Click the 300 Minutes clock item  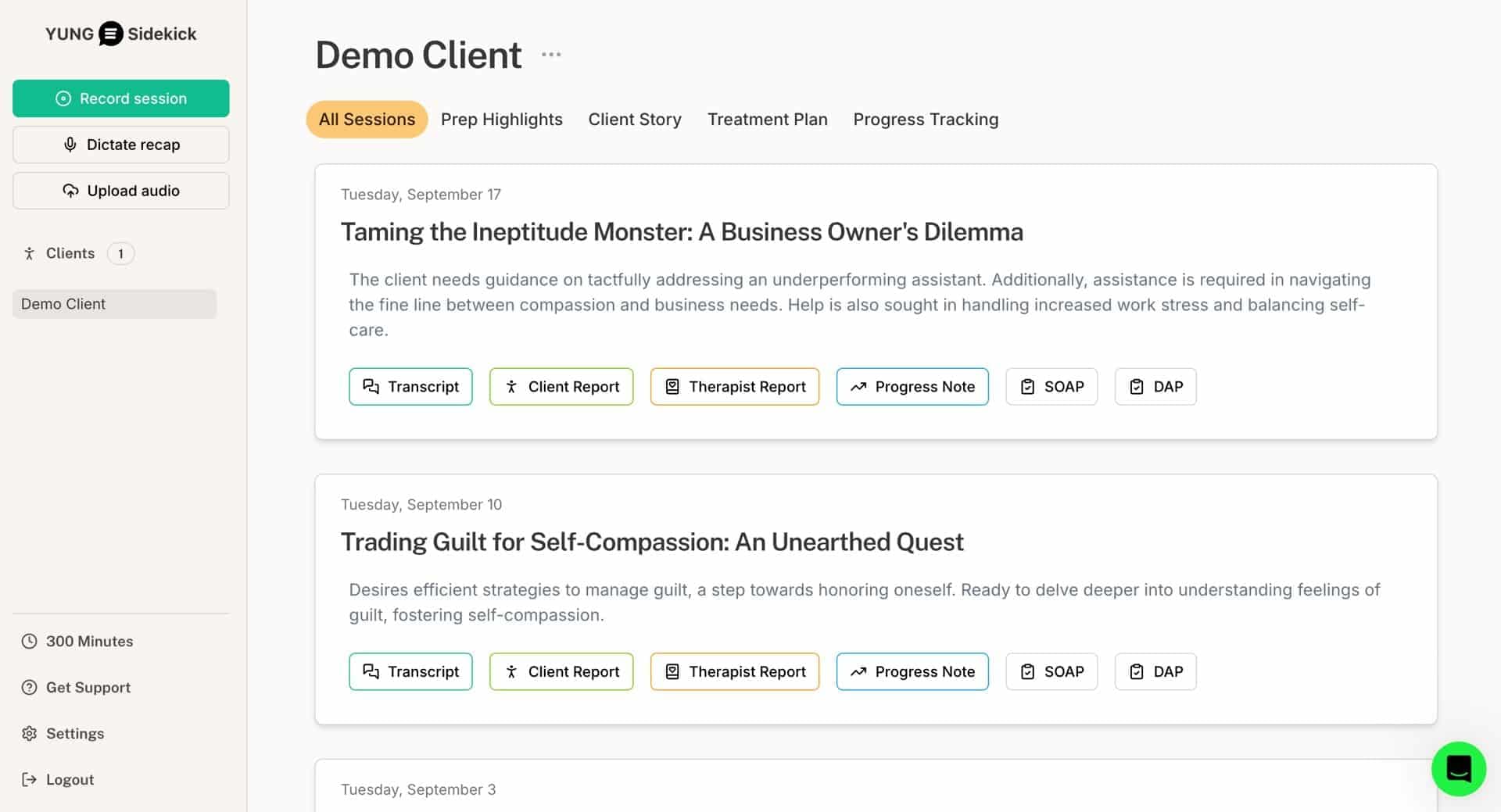(x=88, y=642)
